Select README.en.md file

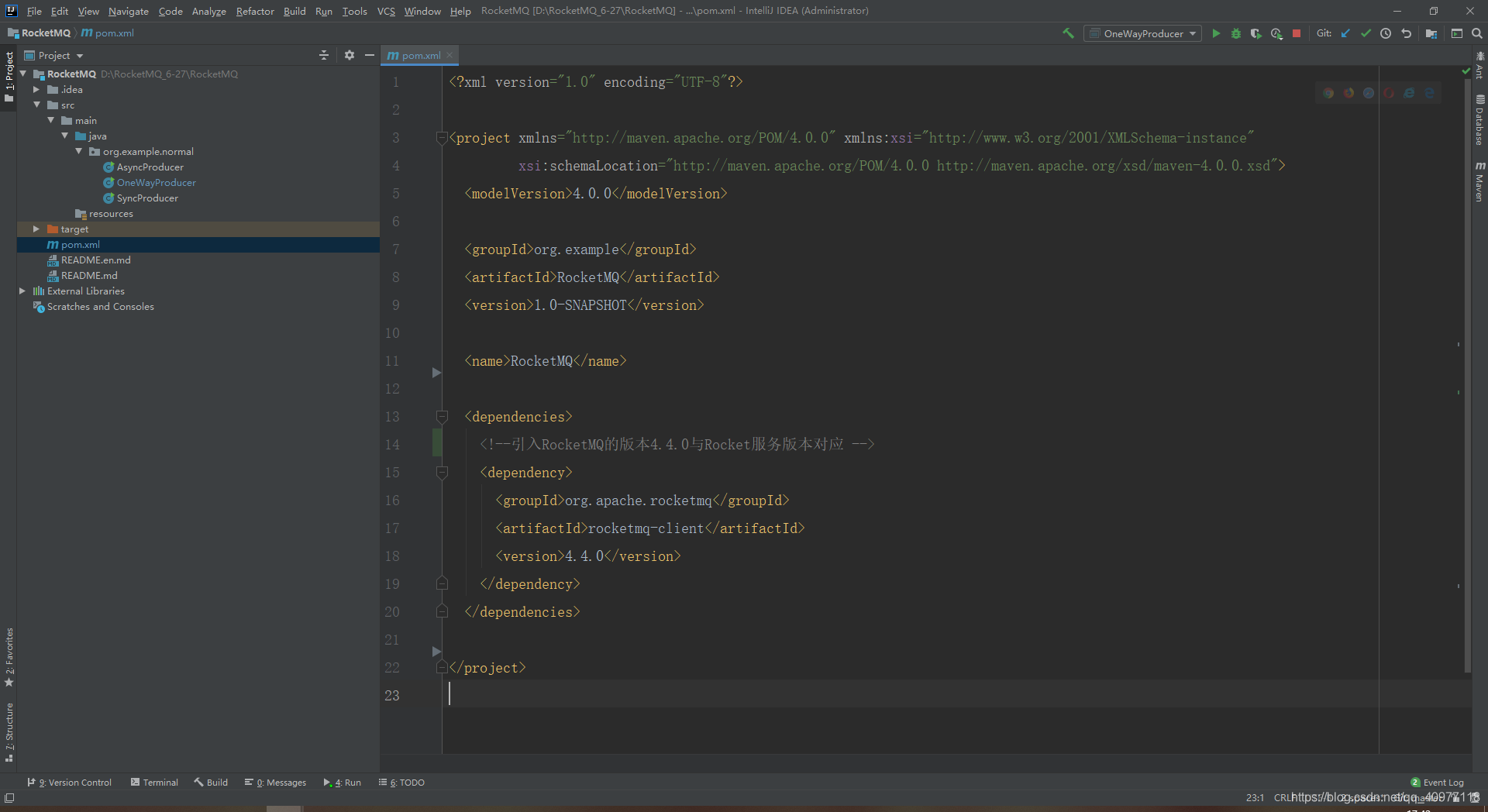click(x=96, y=260)
